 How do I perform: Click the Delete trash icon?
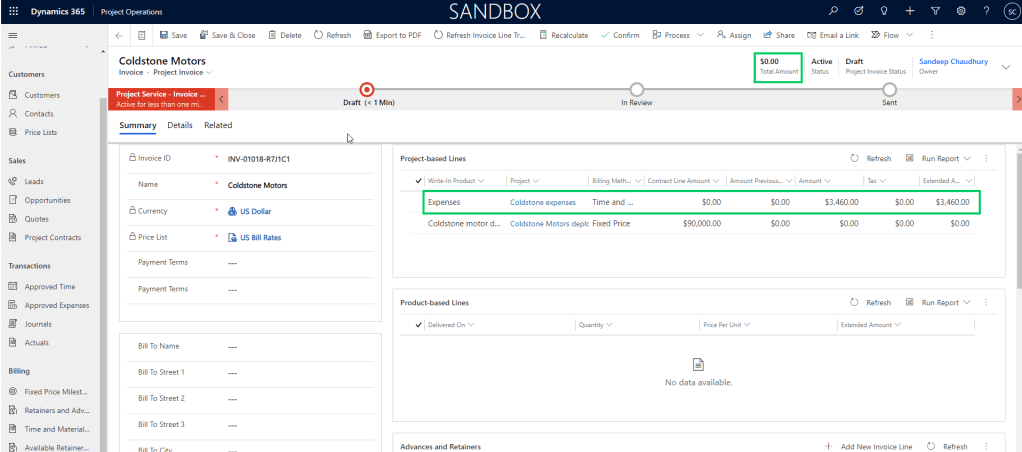tap(284, 35)
